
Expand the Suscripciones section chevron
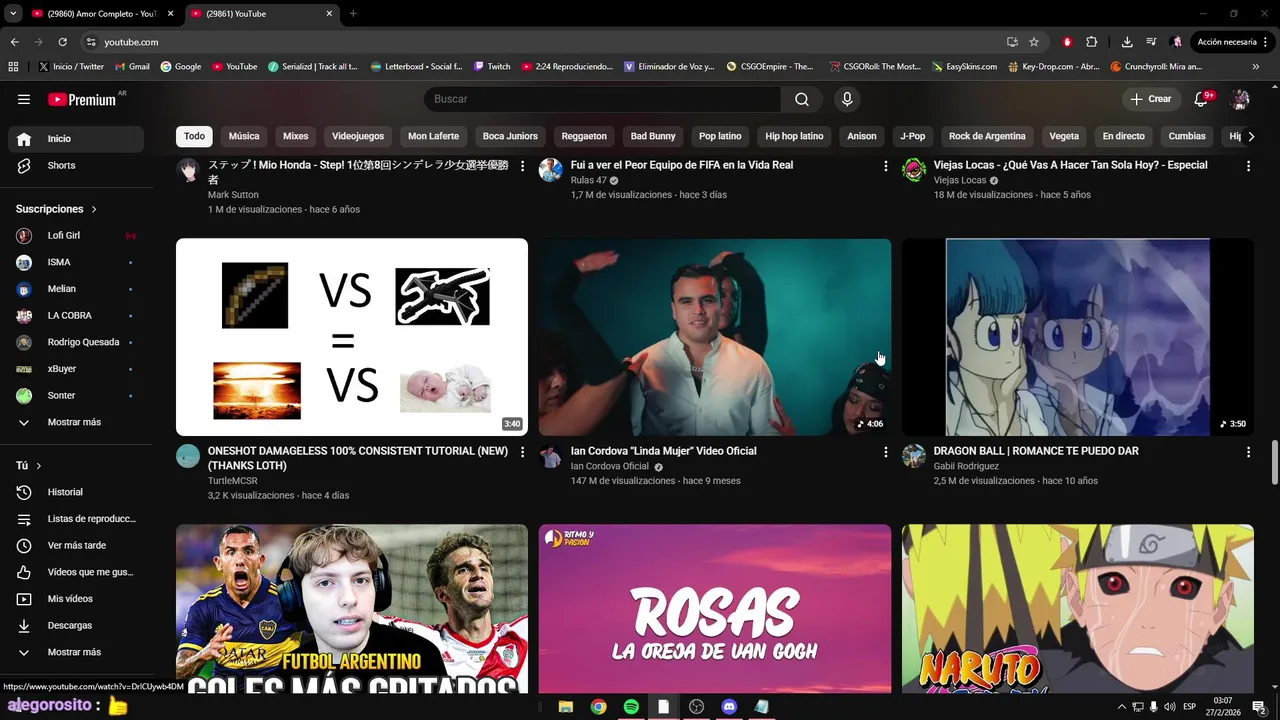pos(94,209)
